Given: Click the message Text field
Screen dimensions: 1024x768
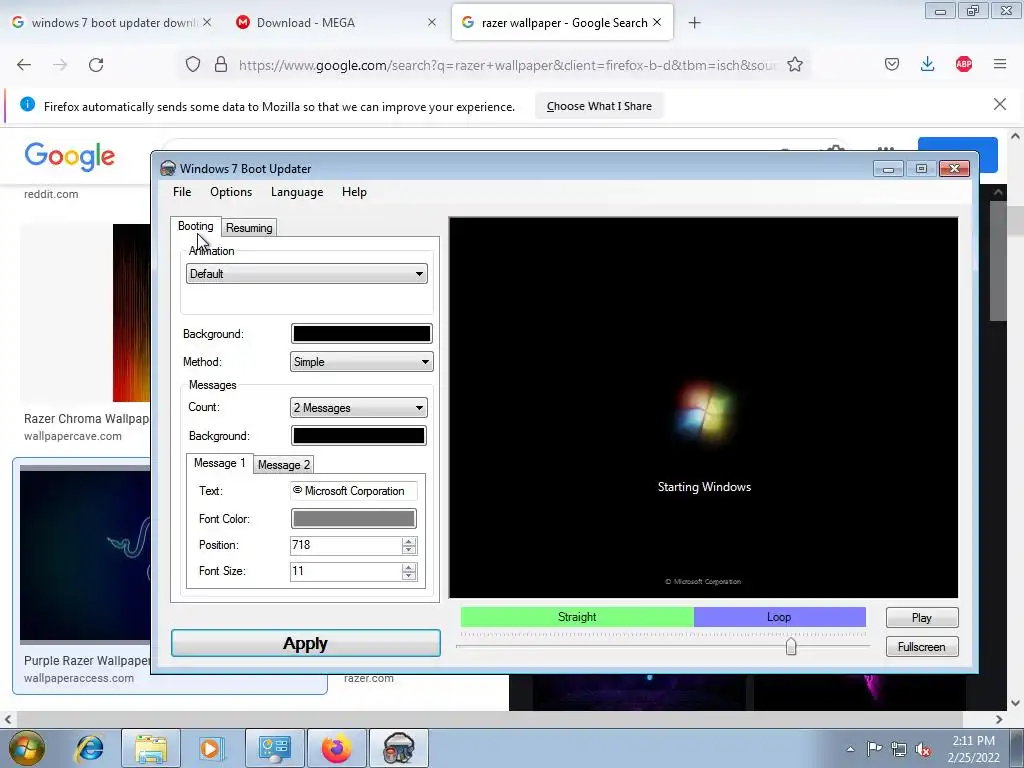Looking at the screenshot, I should (353, 490).
